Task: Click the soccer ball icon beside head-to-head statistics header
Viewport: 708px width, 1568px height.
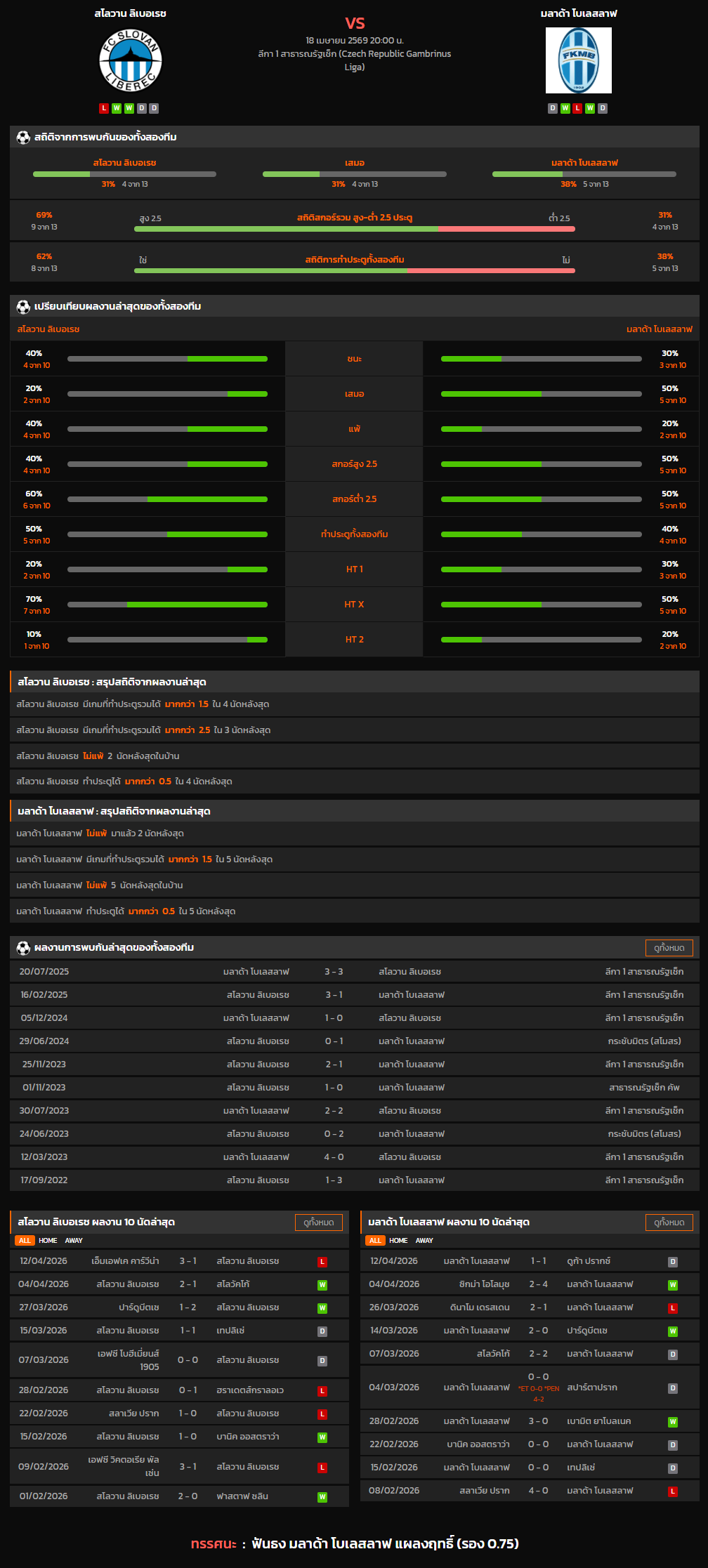Action: [23, 138]
